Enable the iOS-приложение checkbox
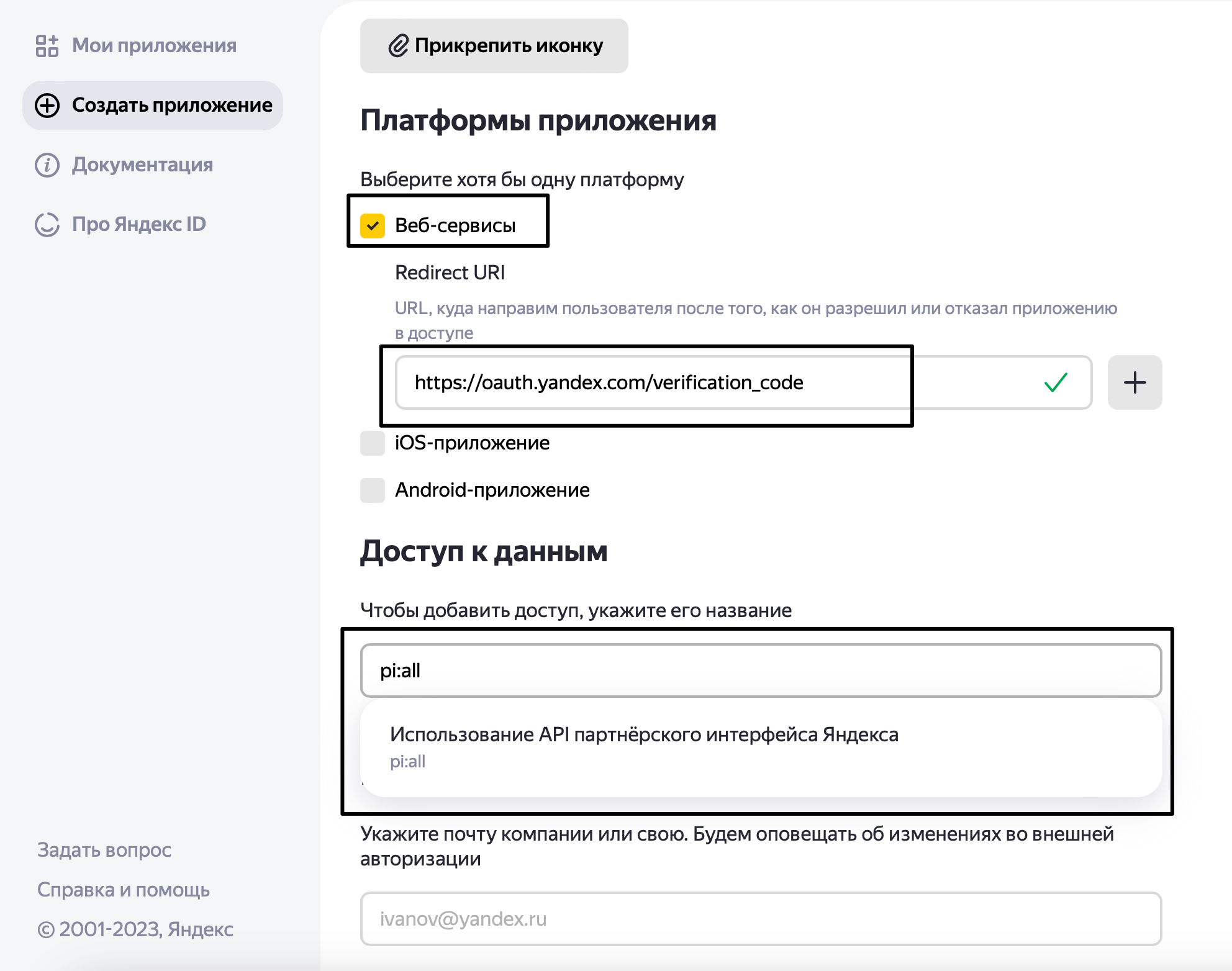 coord(373,443)
